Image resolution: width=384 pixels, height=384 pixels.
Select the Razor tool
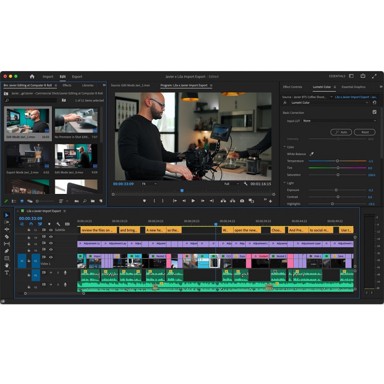pos(6,237)
